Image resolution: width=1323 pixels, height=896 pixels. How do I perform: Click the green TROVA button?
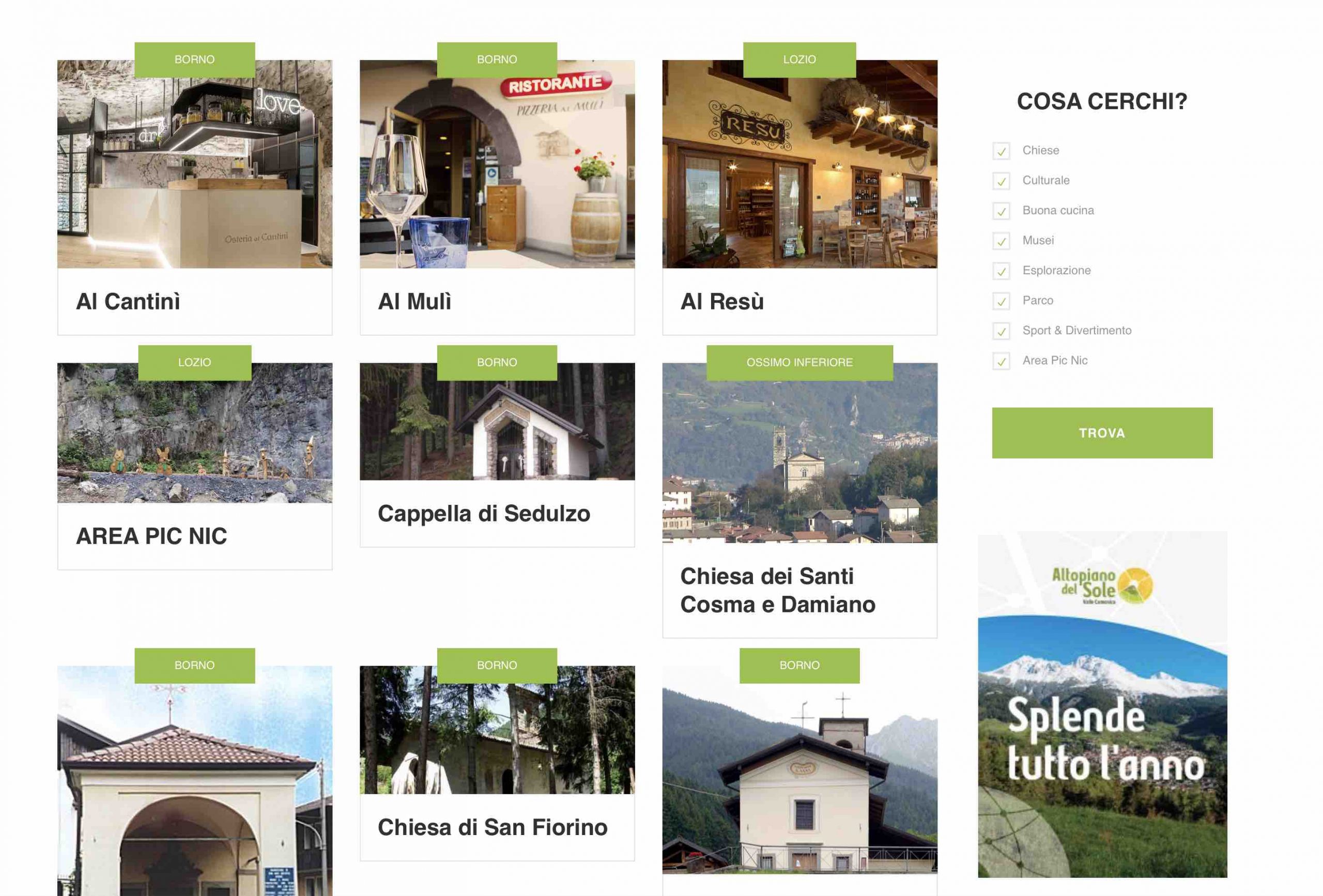point(1102,432)
